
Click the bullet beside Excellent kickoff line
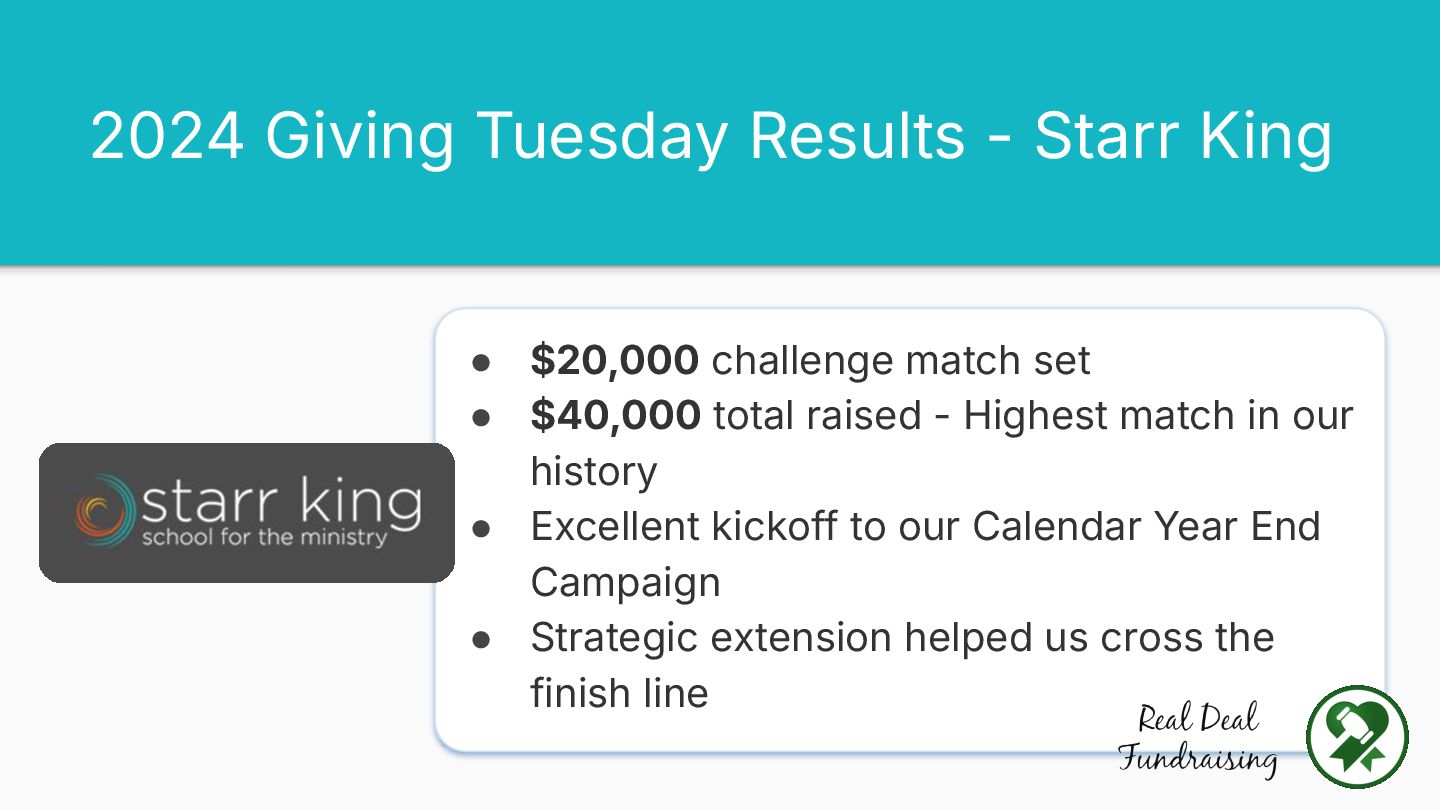click(481, 527)
